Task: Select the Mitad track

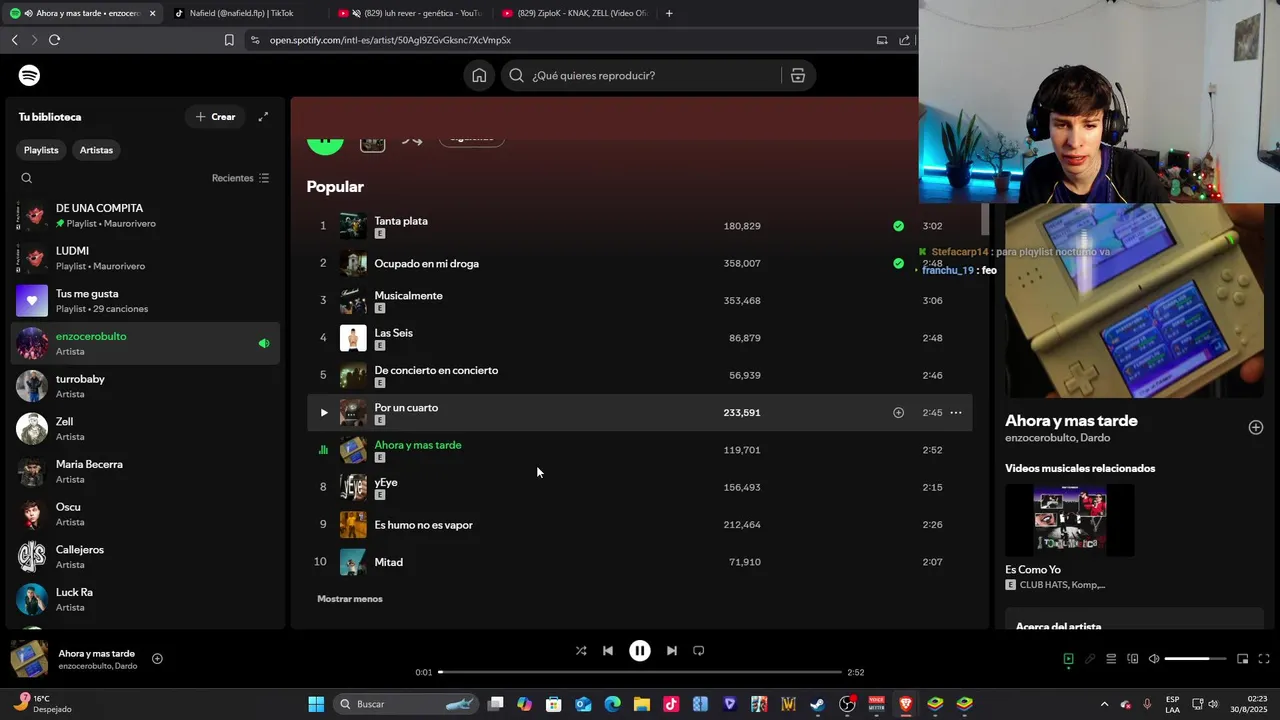Action: [640, 562]
